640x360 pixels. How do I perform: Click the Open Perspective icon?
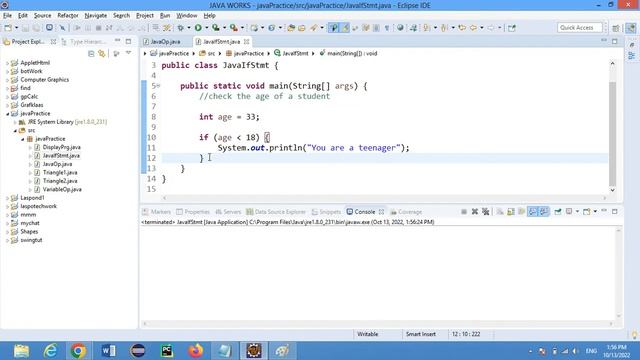[x=616, y=28]
